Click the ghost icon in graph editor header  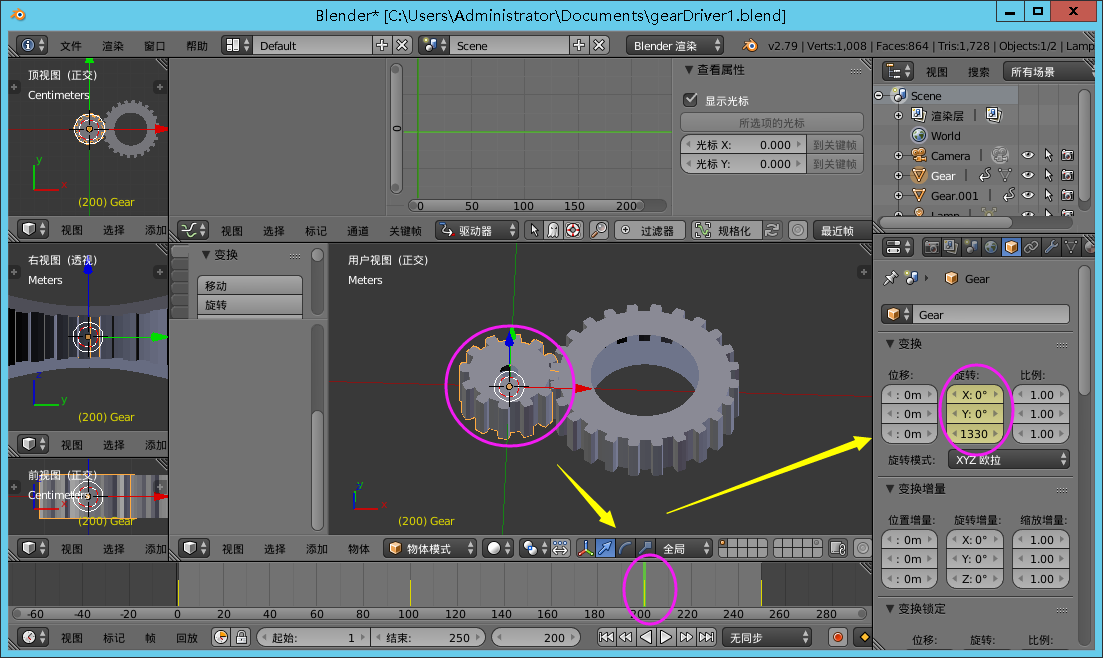pyautogui.click(x=554, y=230)
